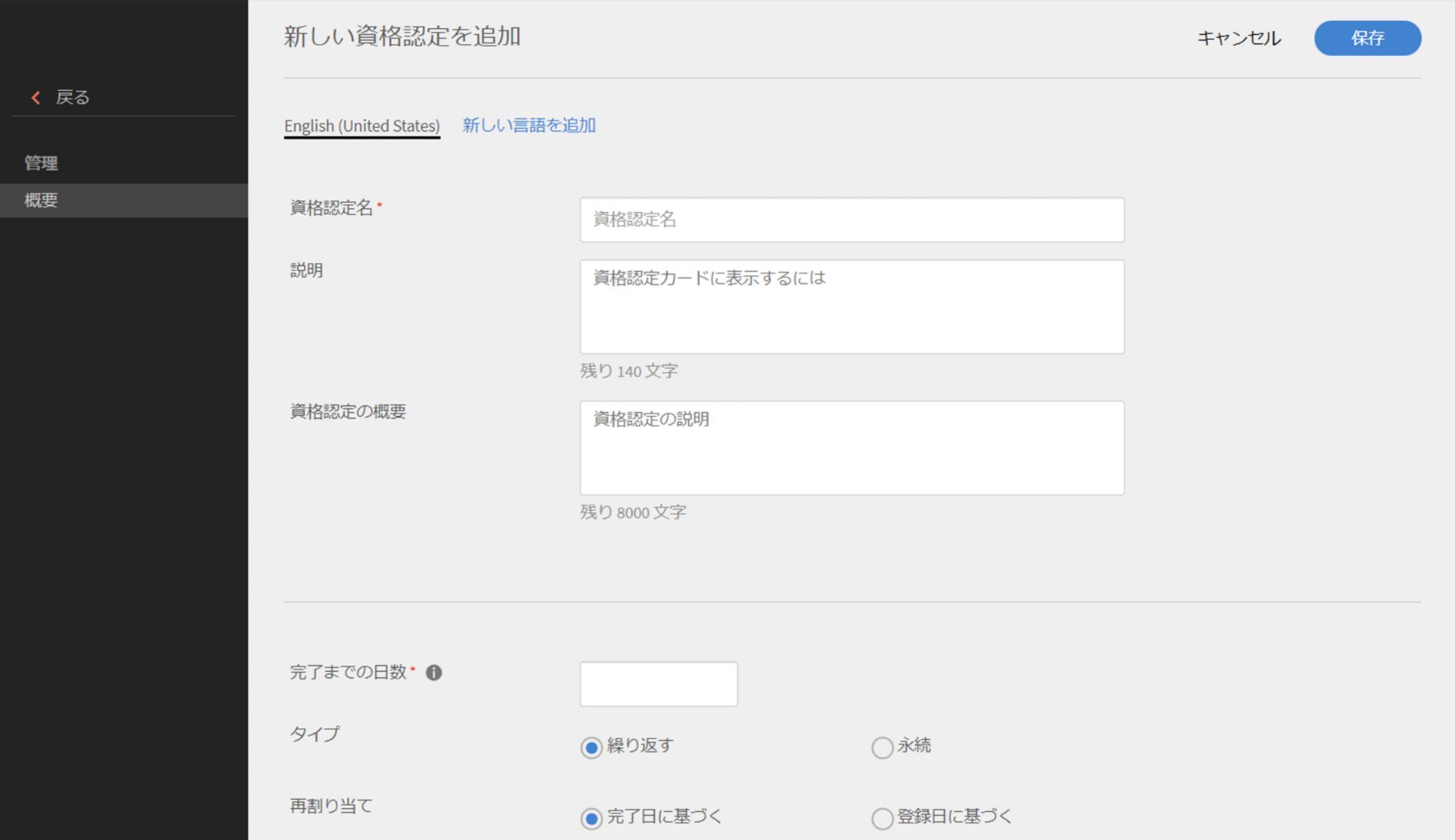Go back using the 戻る link
Image resolution: width=1455 pixels, height=840 pixels.
point(73,98)
